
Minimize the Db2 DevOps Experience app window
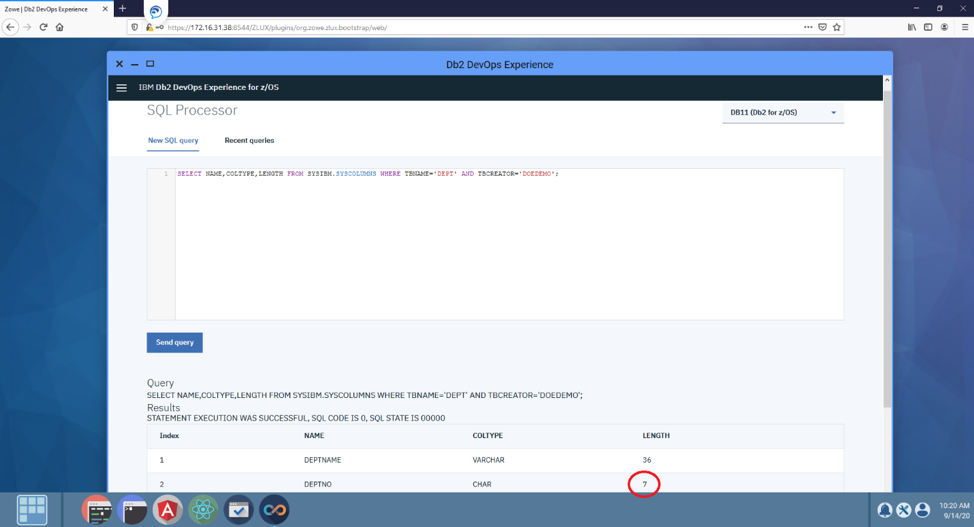[134, 65]
